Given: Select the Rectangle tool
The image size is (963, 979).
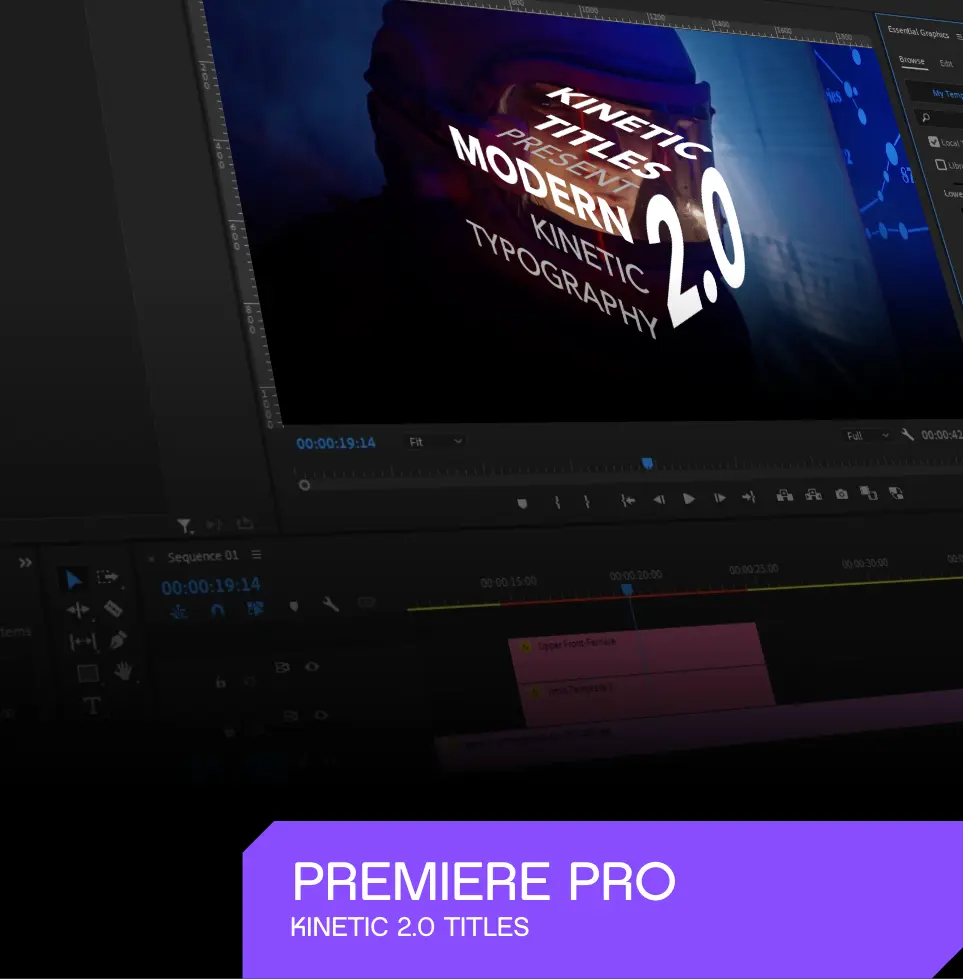Looking at the screenshot, I should 88,673.
